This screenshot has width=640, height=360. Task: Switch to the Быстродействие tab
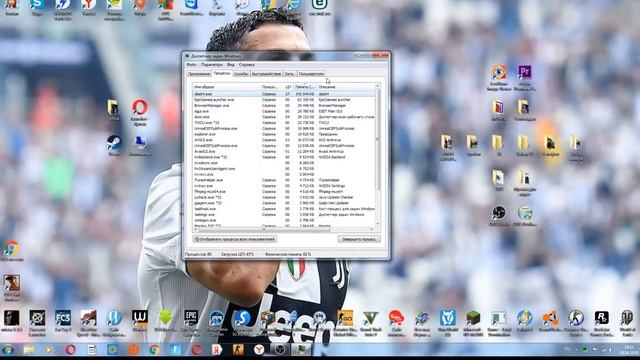[266, 74]
